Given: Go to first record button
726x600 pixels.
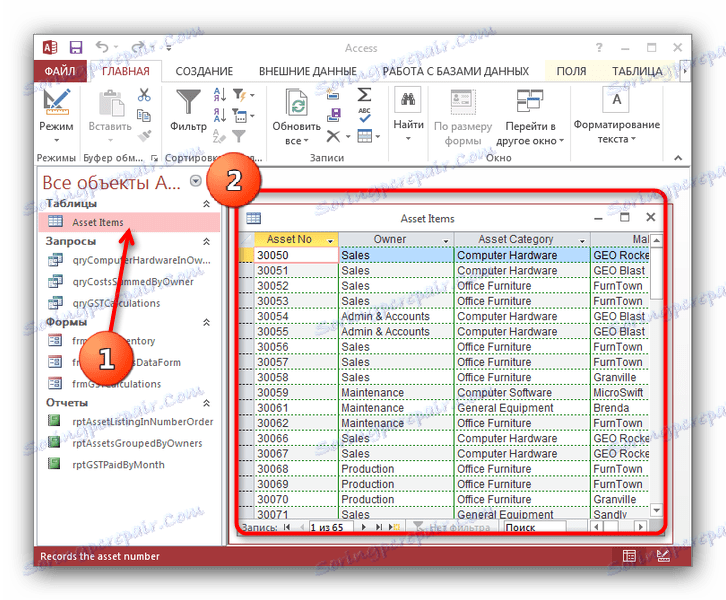Looking at the screenshot, I should click(287, 527).
